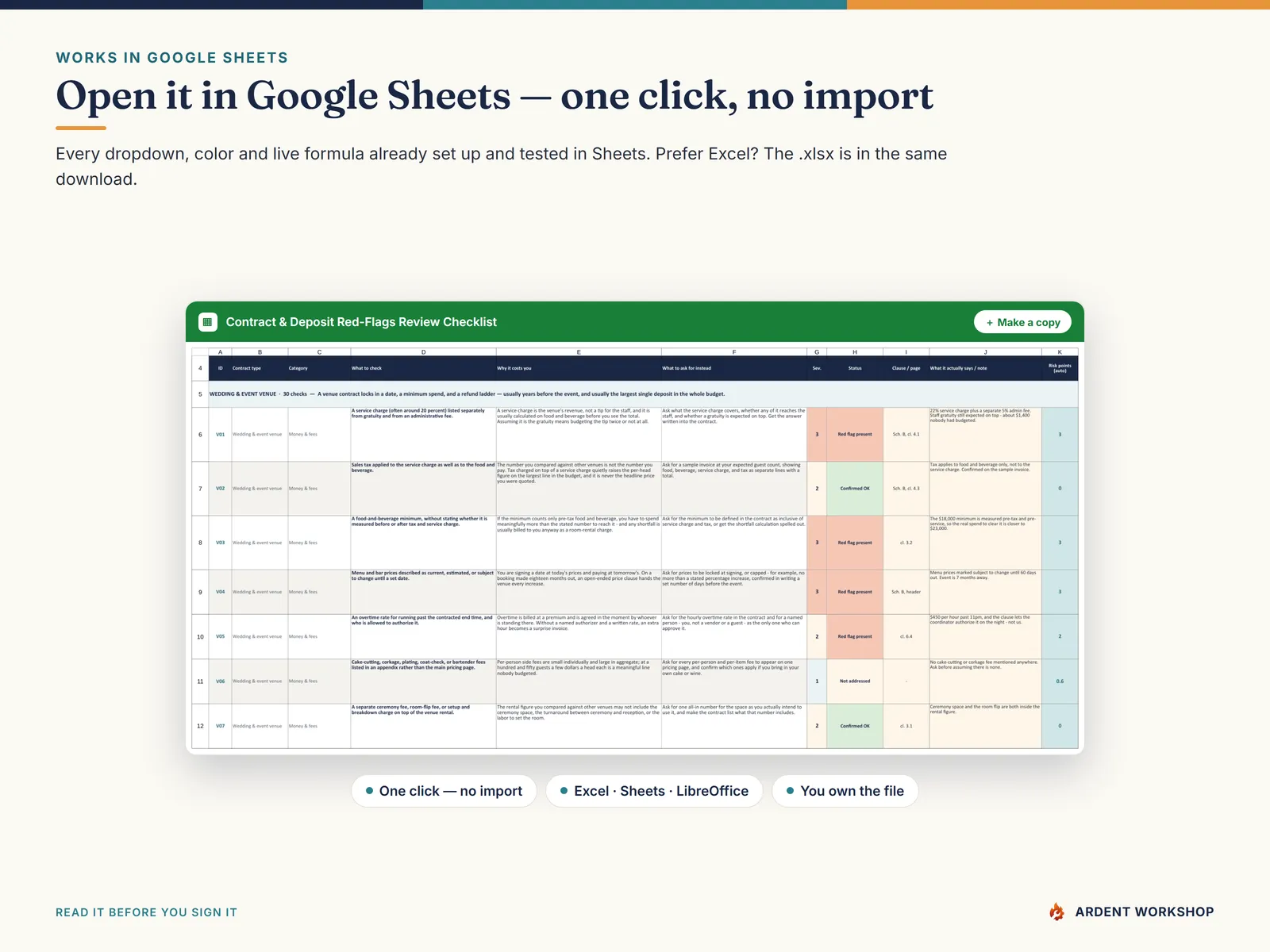Viewport: 1270px width, 952px height.
Task: Click ID cell V06
Action: (x=220, y=681)
